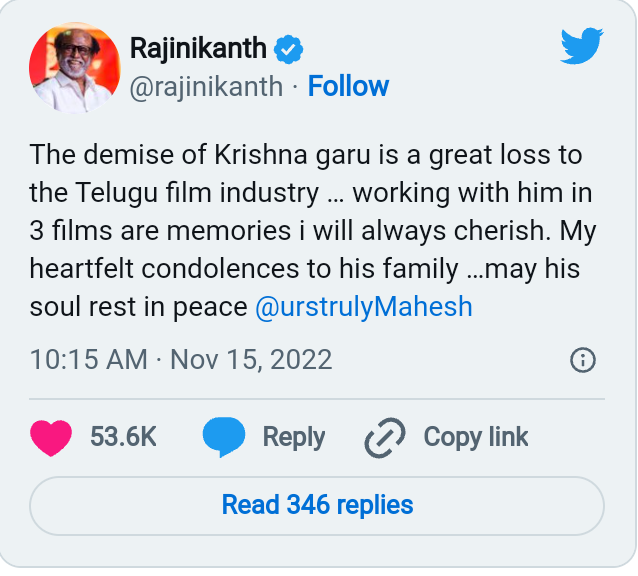
Task: Open Rajinikanth's profile picture
Action: [75, 68]
